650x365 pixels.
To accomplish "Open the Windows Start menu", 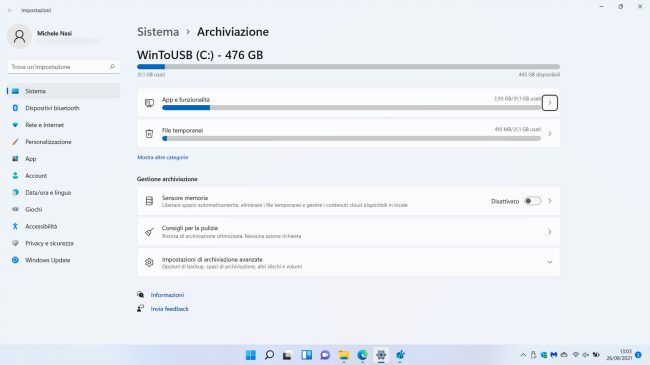I will click(251, 355).
